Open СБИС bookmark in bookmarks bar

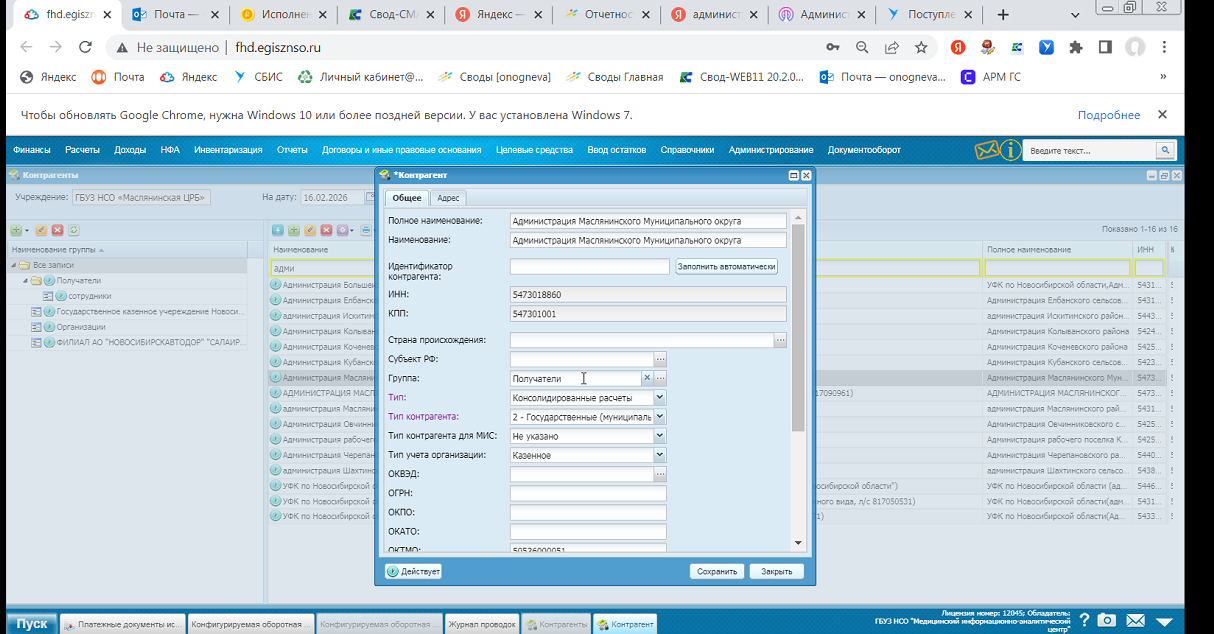tap(257, 76)
